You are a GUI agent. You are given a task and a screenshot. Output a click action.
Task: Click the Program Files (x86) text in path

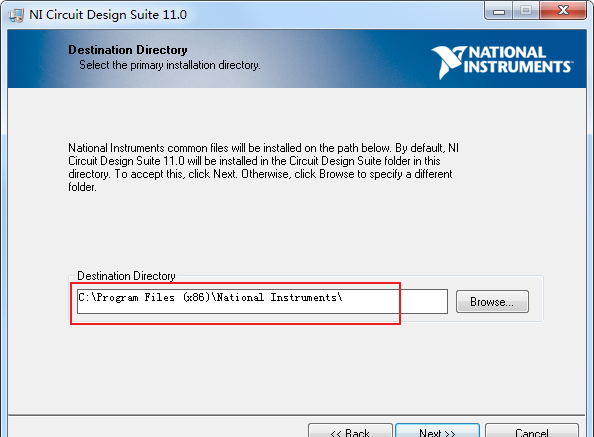pos(153,298)
